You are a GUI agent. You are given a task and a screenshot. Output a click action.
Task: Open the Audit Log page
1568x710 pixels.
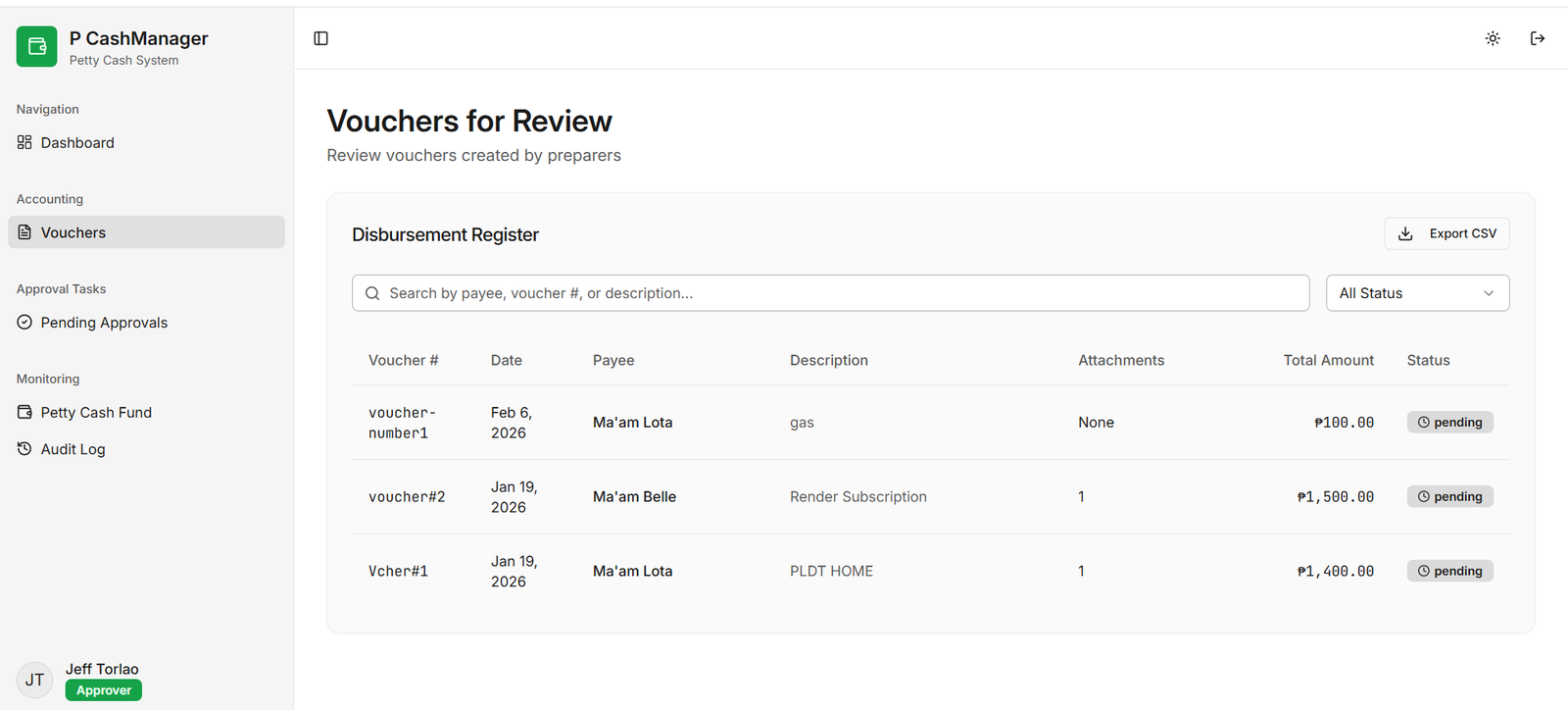(x=73, y=449)
